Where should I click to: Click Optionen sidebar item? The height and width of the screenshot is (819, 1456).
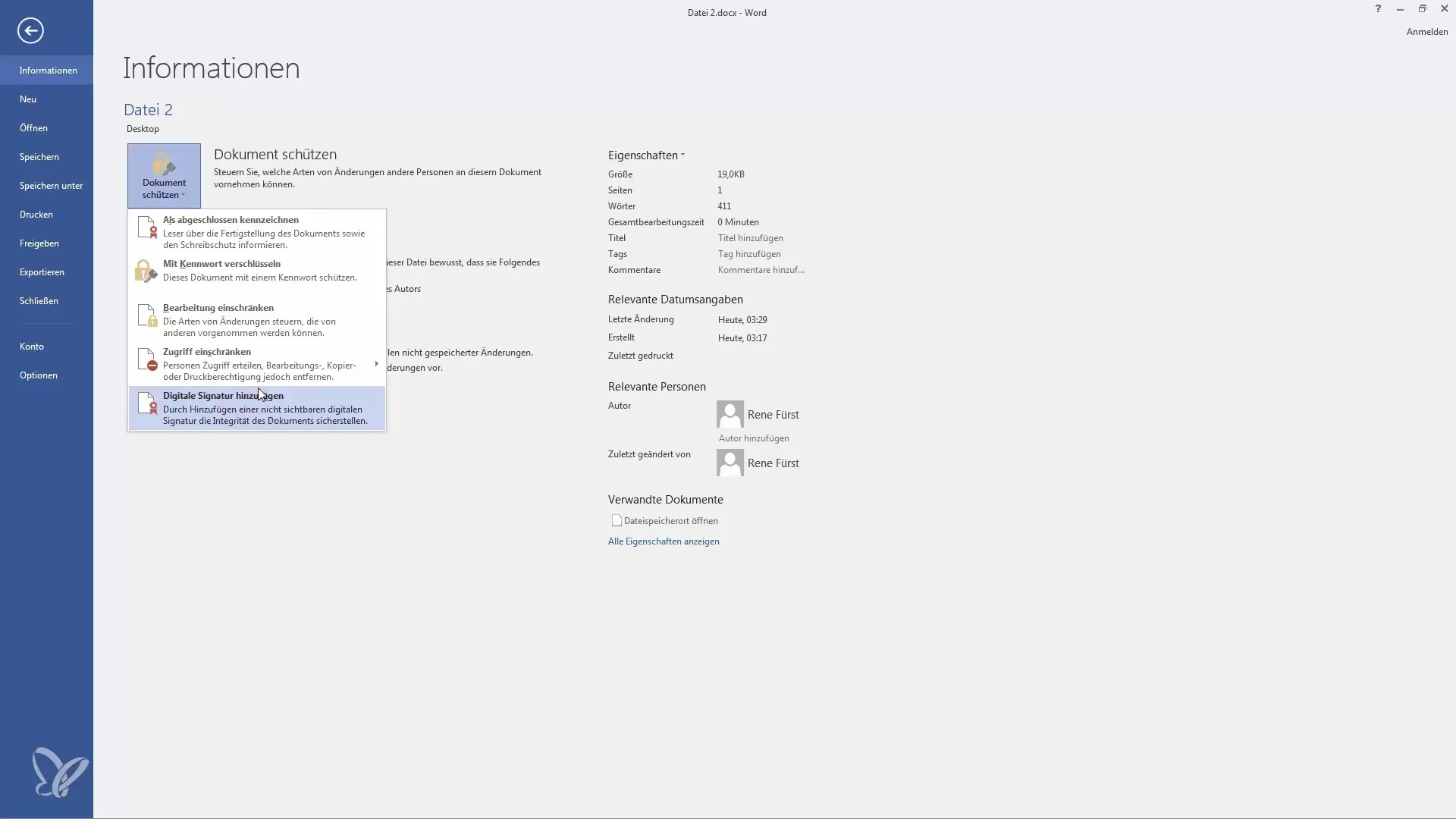[x=38, y=374]
